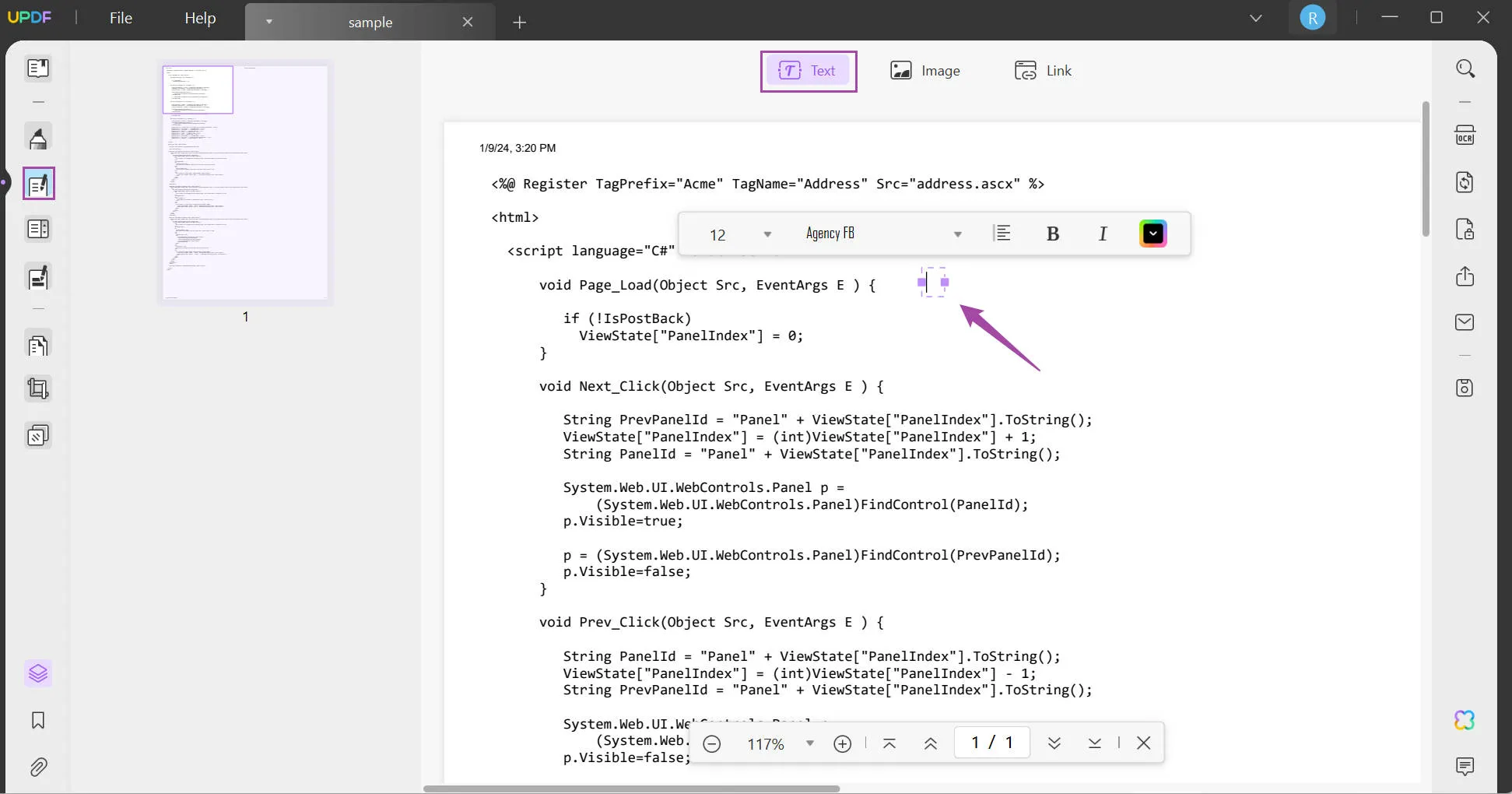Screen dimensions: 1512x794
Task: Expand the 117% zoom level dropdown
Action: pyautogui.click(x=809, y=743)
